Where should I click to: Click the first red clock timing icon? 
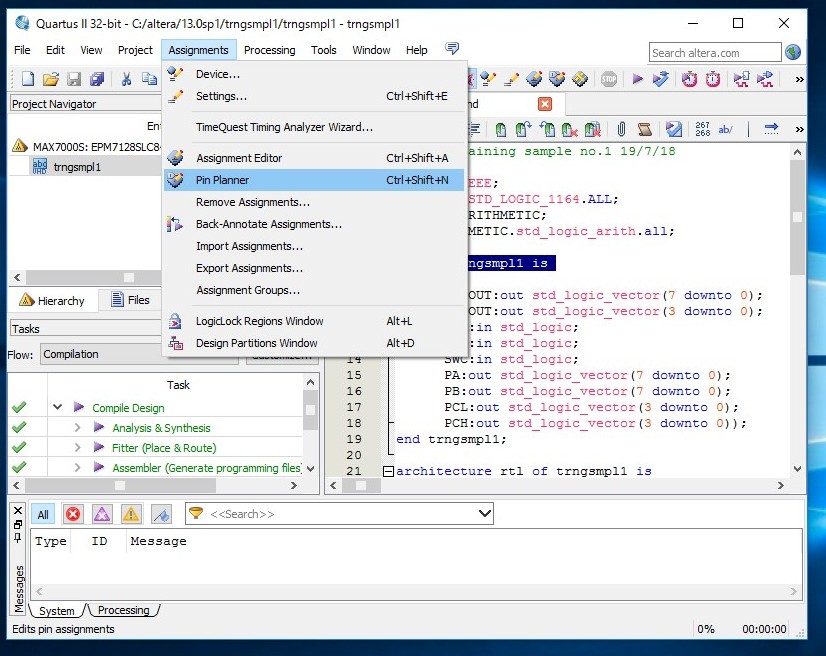pyautogui.click(x=689, y=79)
